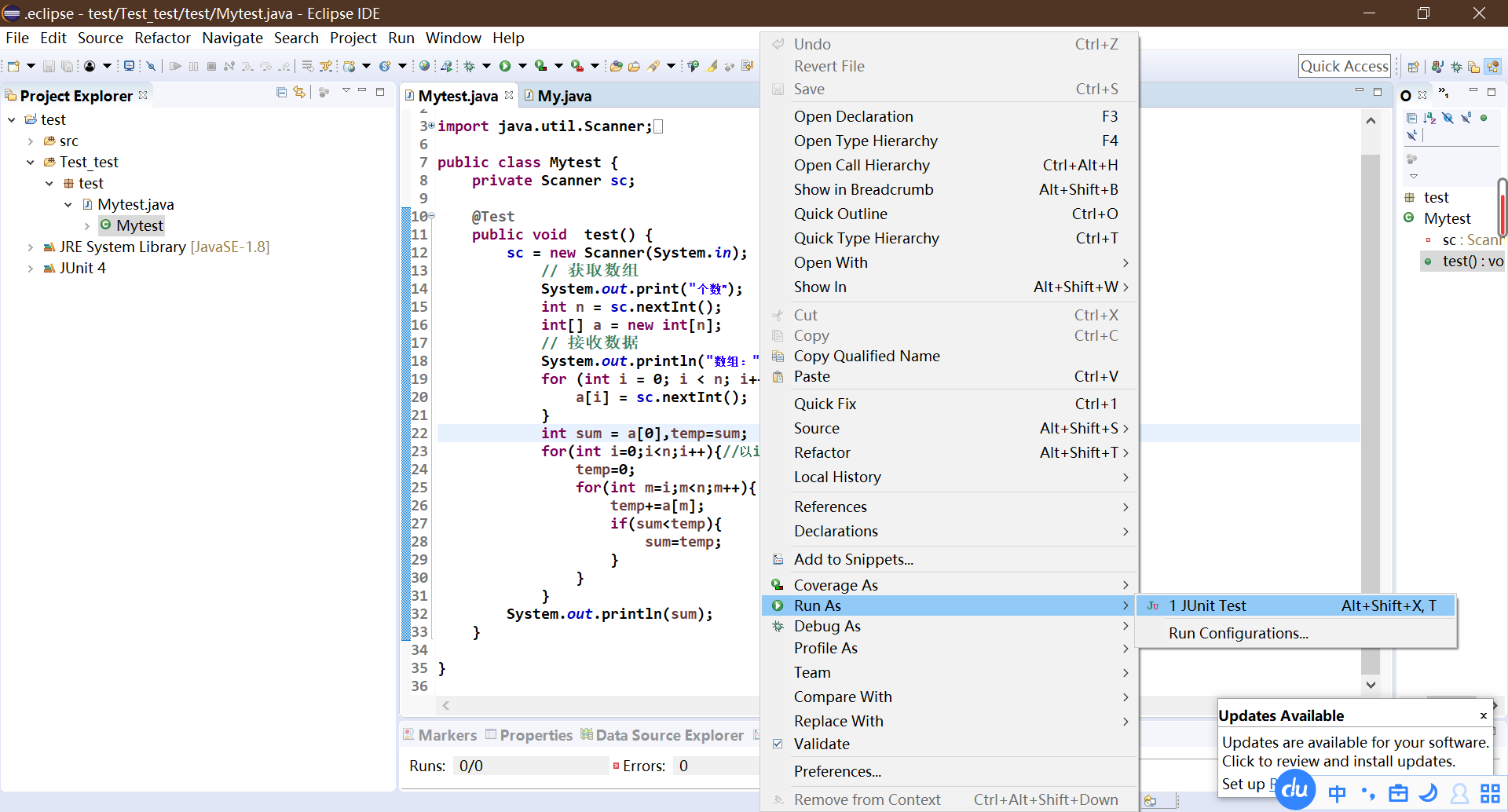Choose 1 JUnit Test from Run As submenu

pos(1207,605)
